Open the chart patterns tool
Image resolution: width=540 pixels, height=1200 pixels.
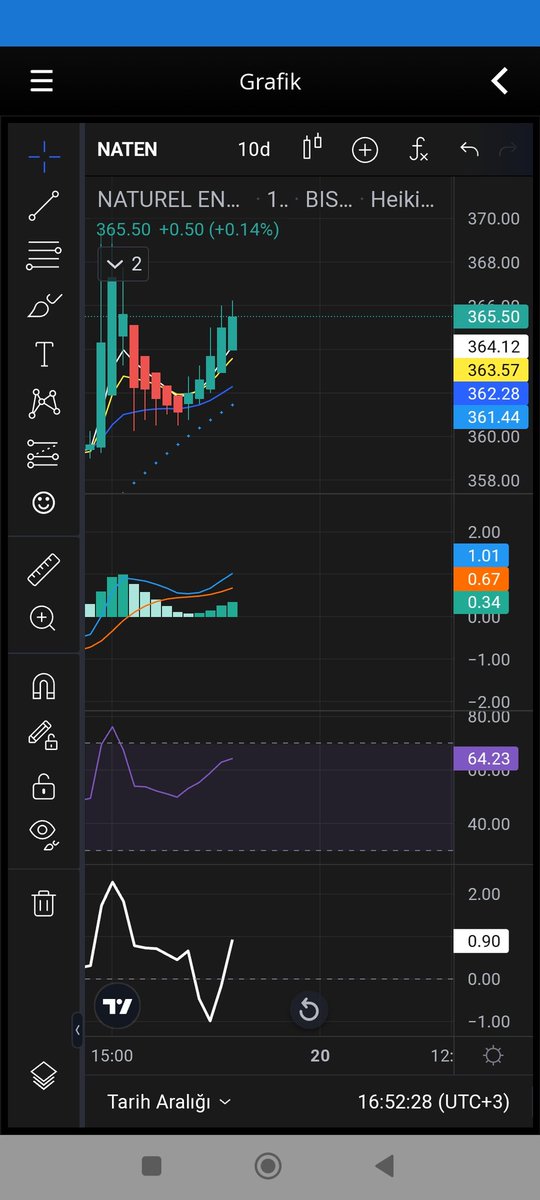(43, 404)
